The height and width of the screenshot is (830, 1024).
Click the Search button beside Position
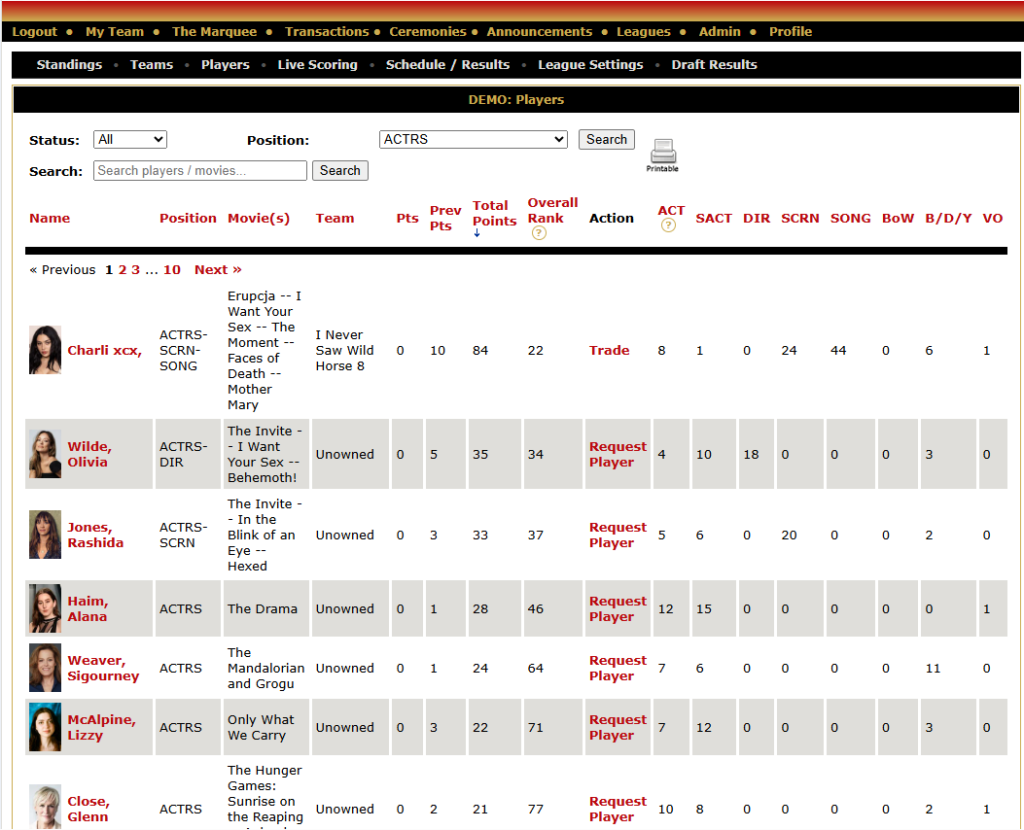coord(606,139)
